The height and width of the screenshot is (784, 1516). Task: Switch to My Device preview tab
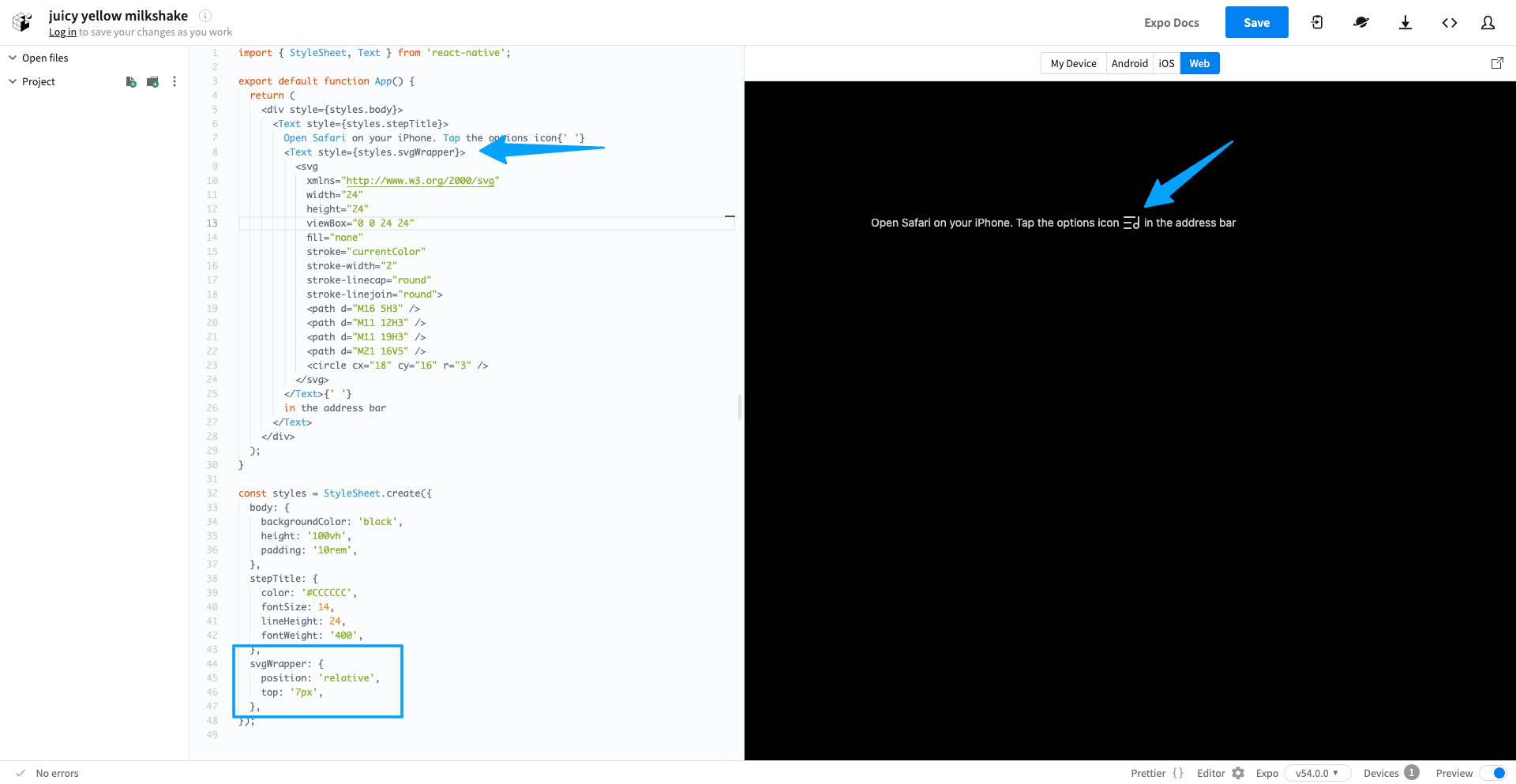point(1073,63)
